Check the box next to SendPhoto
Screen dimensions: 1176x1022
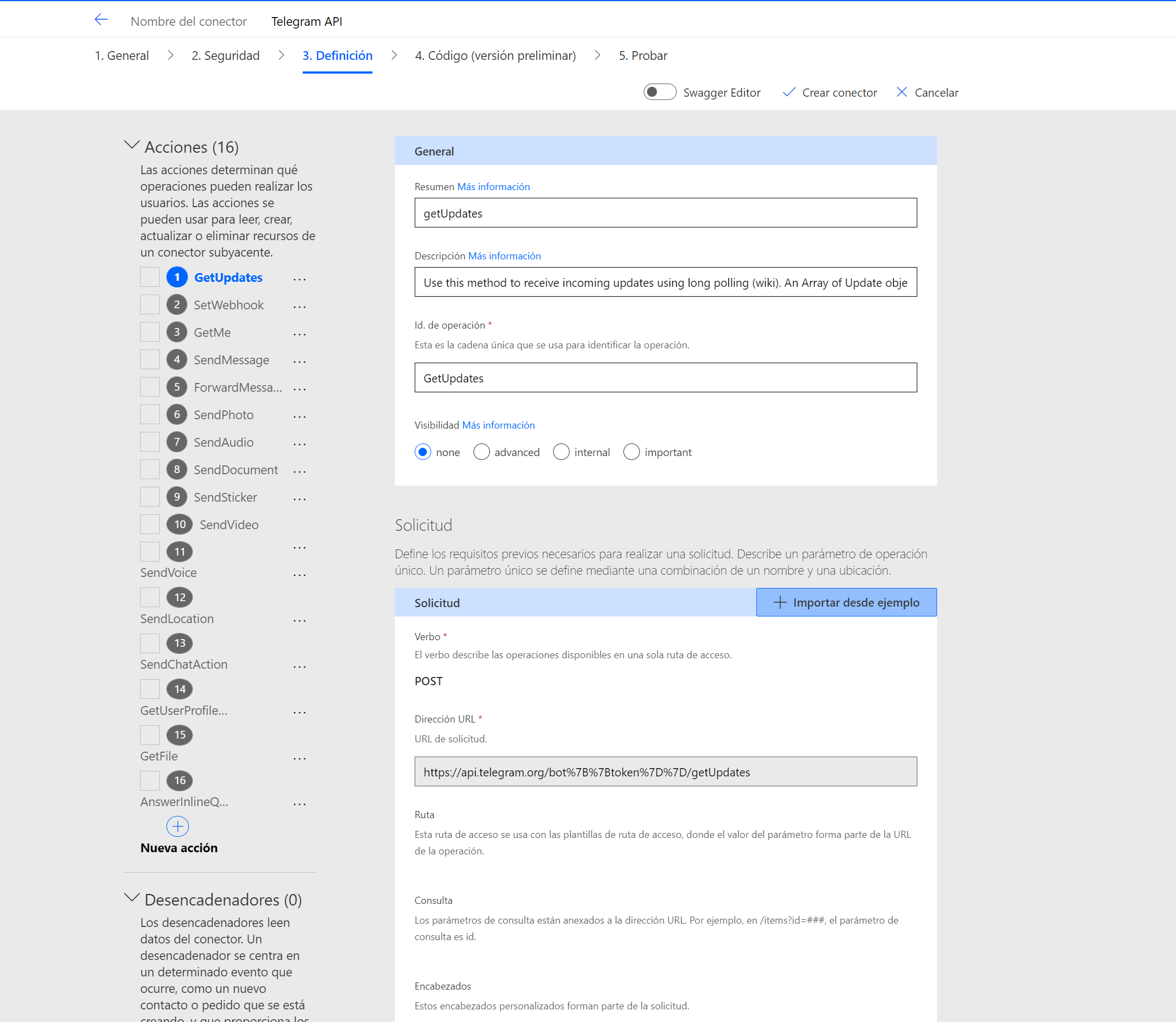tap(150, 414)
